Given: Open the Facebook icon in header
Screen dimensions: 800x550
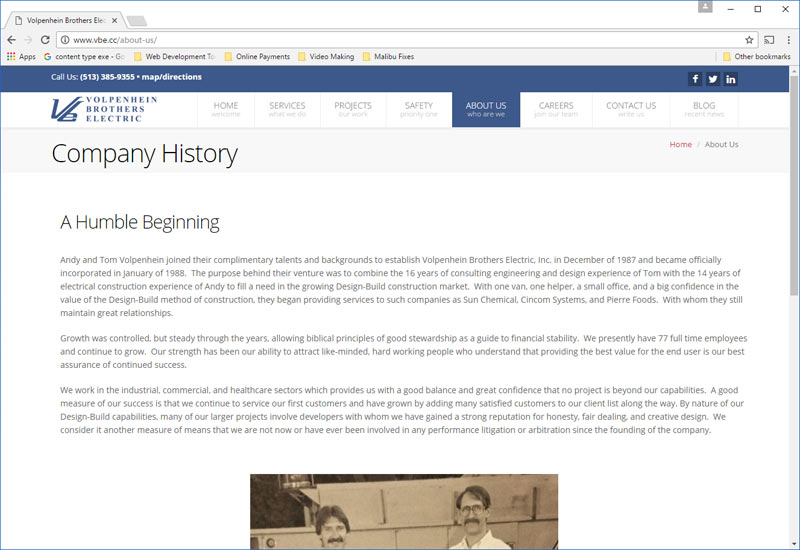Looking at the screenshot, I should 695,79.
